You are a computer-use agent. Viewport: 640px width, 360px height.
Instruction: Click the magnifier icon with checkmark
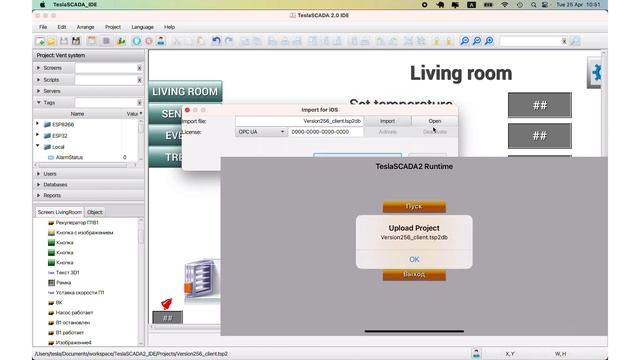[x=477, y=41]
